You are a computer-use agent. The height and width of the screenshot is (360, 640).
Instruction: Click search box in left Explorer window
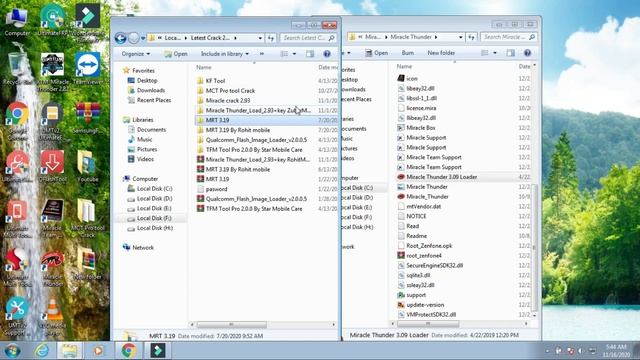[309, 38]
